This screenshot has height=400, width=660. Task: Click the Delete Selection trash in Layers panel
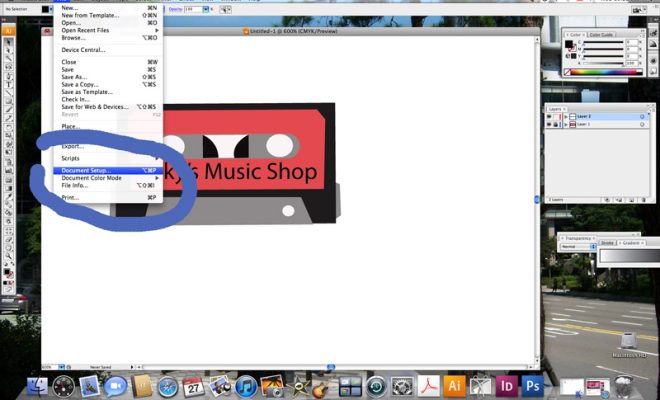643,200
